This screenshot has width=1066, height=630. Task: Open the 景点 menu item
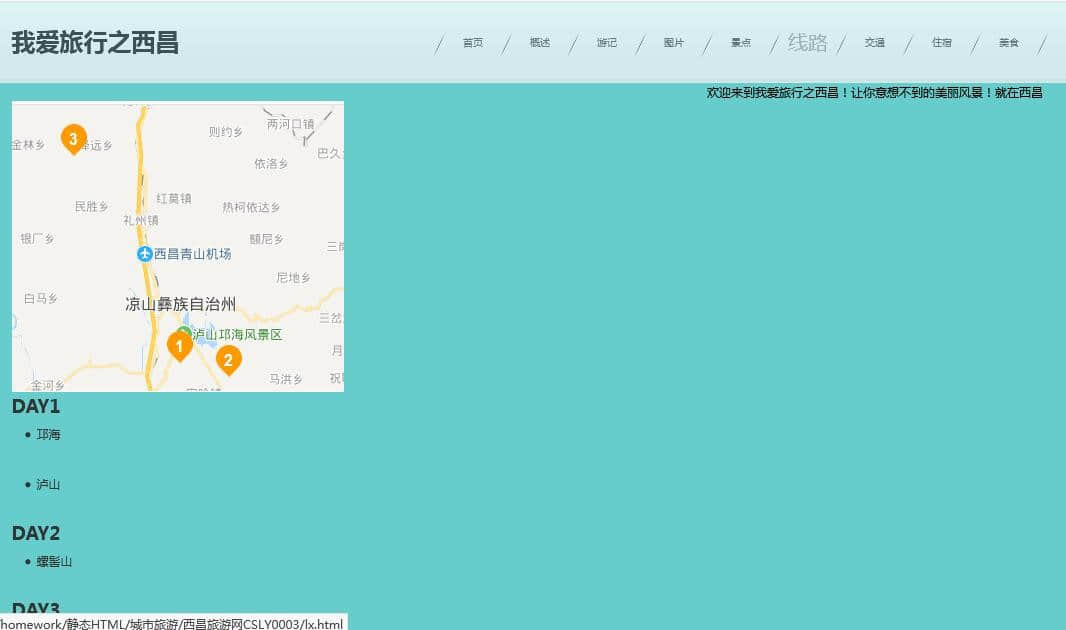tap(741, 43)
